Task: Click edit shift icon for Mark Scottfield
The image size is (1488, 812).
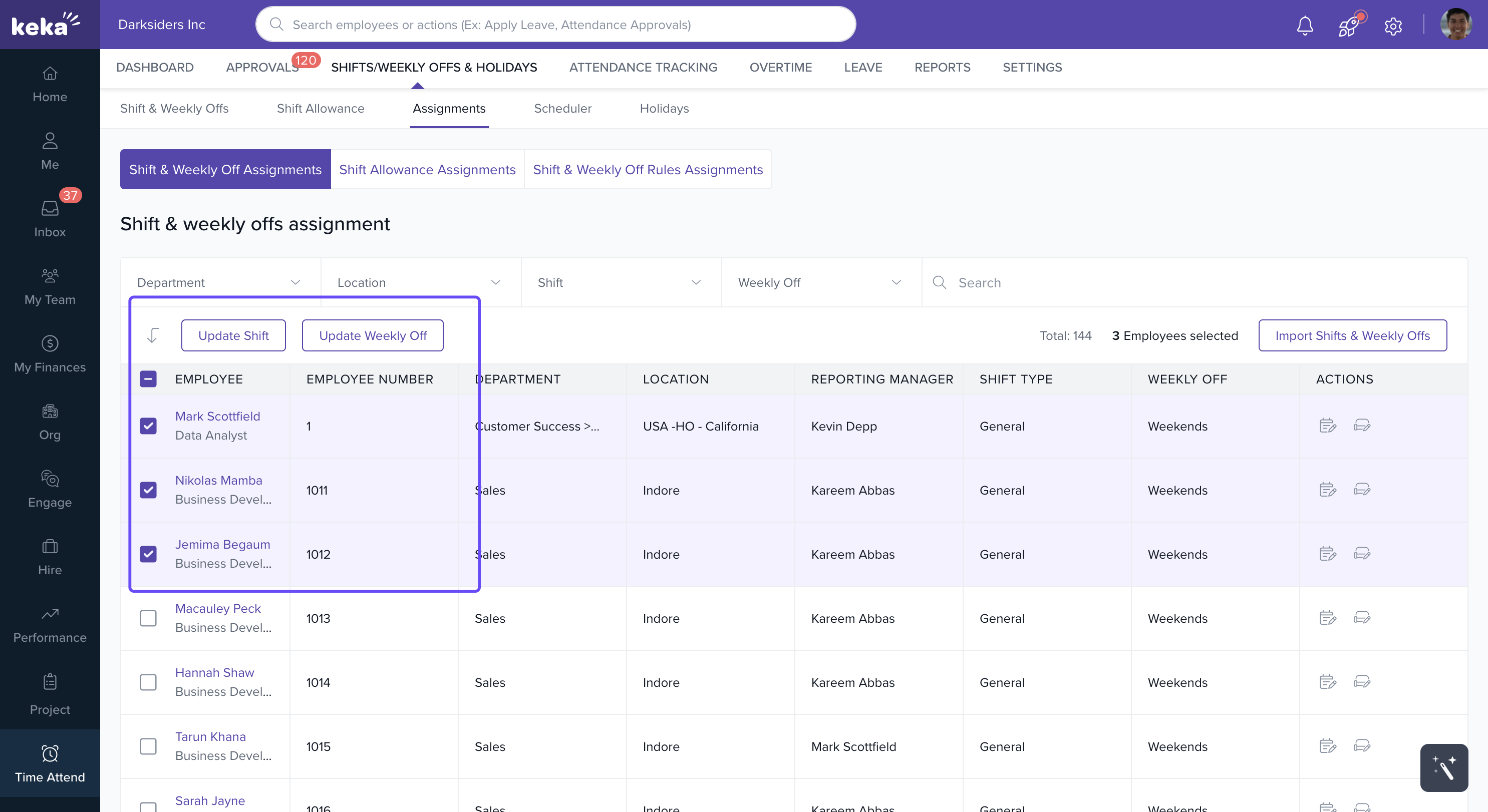Action: 1327,426
